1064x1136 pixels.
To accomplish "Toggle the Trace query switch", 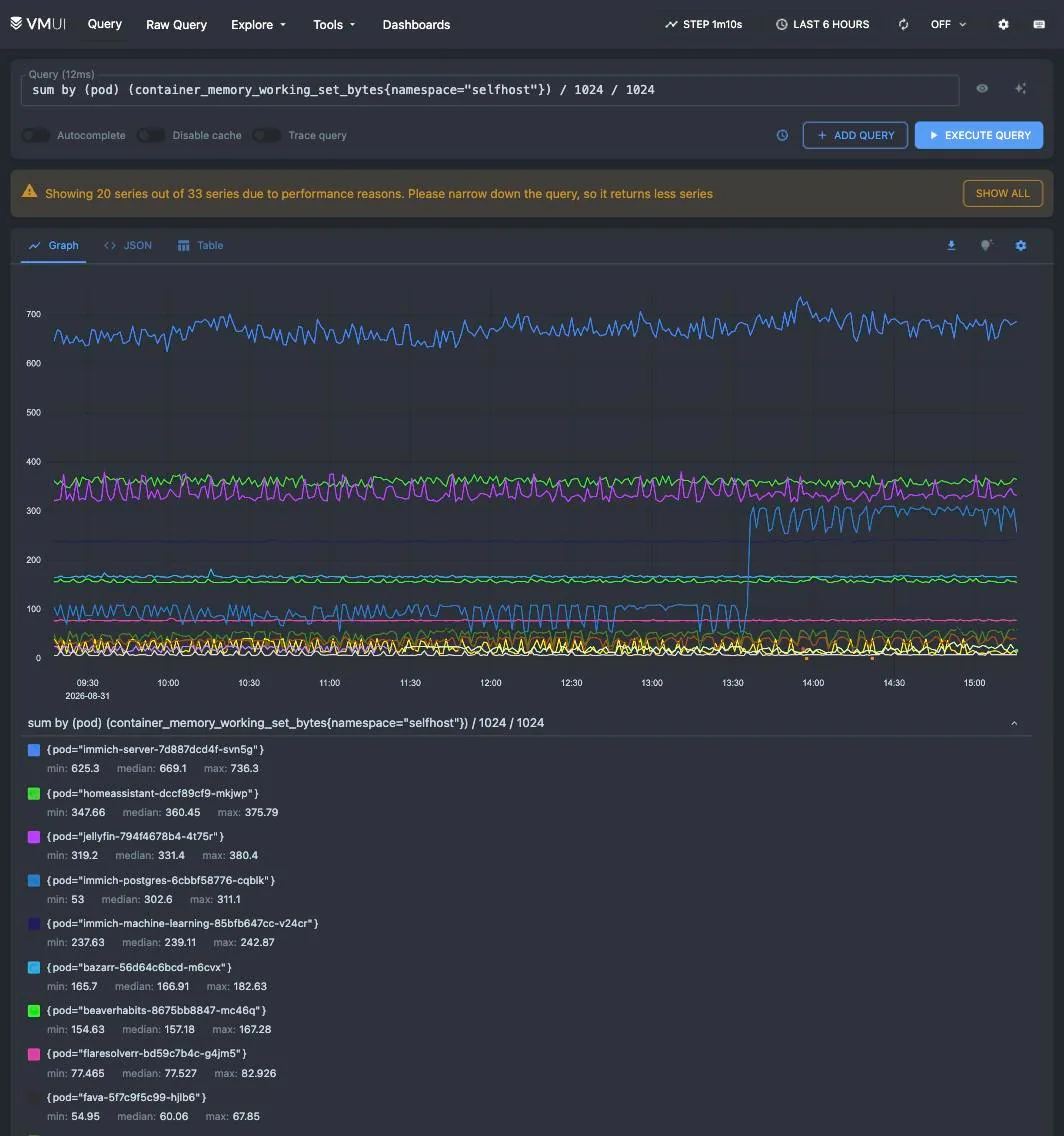I will (x=267, y=135).
